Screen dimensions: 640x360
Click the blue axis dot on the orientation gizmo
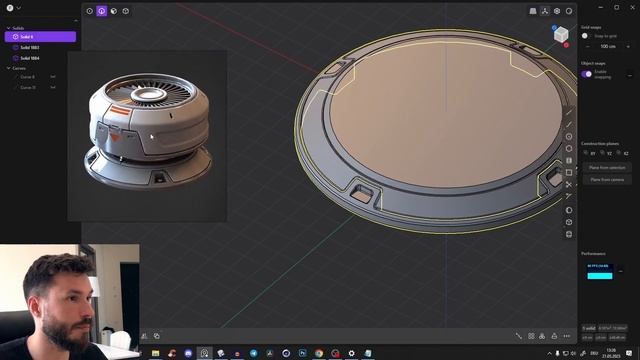point(554,28)
